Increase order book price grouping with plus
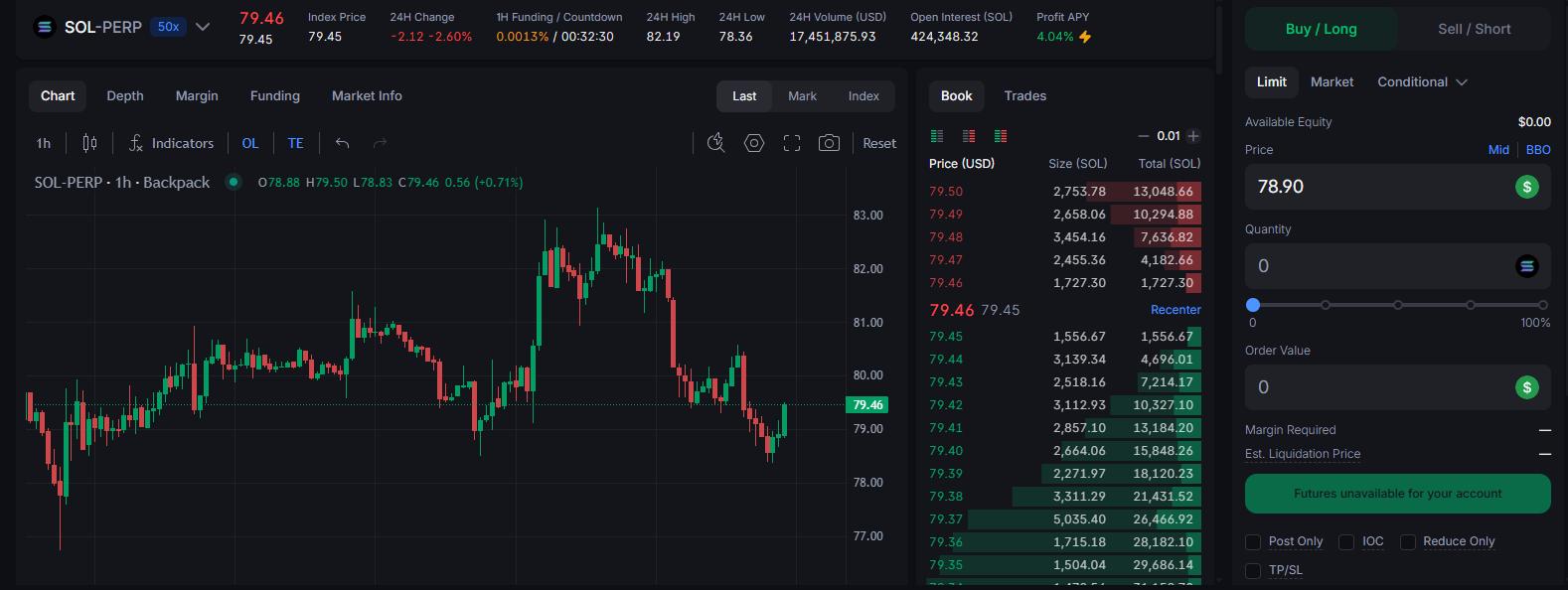This screenshot has width=1568, height=590. pyautogui.click(x=1193, y=136)
